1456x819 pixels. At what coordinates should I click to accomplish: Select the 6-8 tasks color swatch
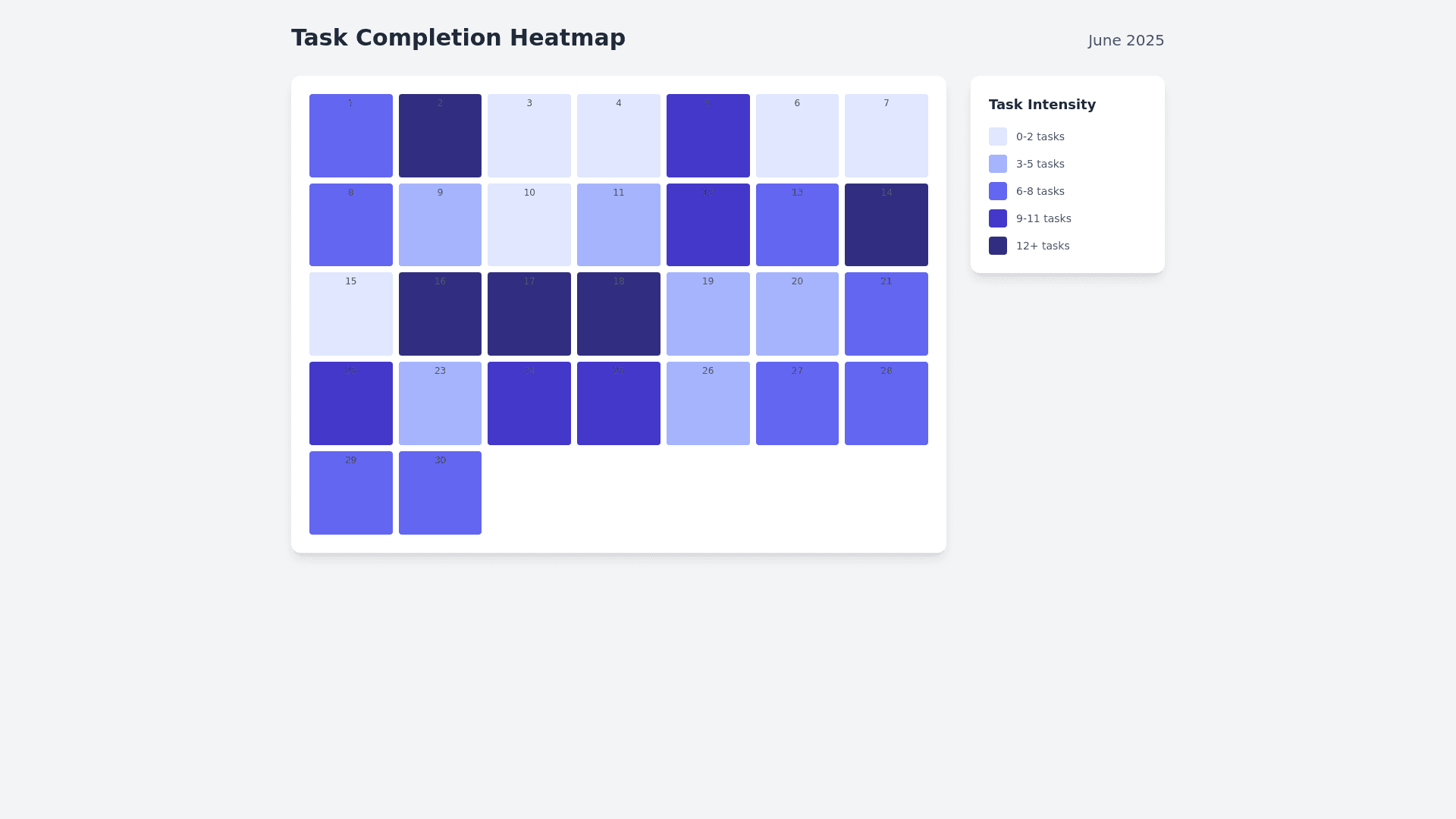click(x=998, y=191)
